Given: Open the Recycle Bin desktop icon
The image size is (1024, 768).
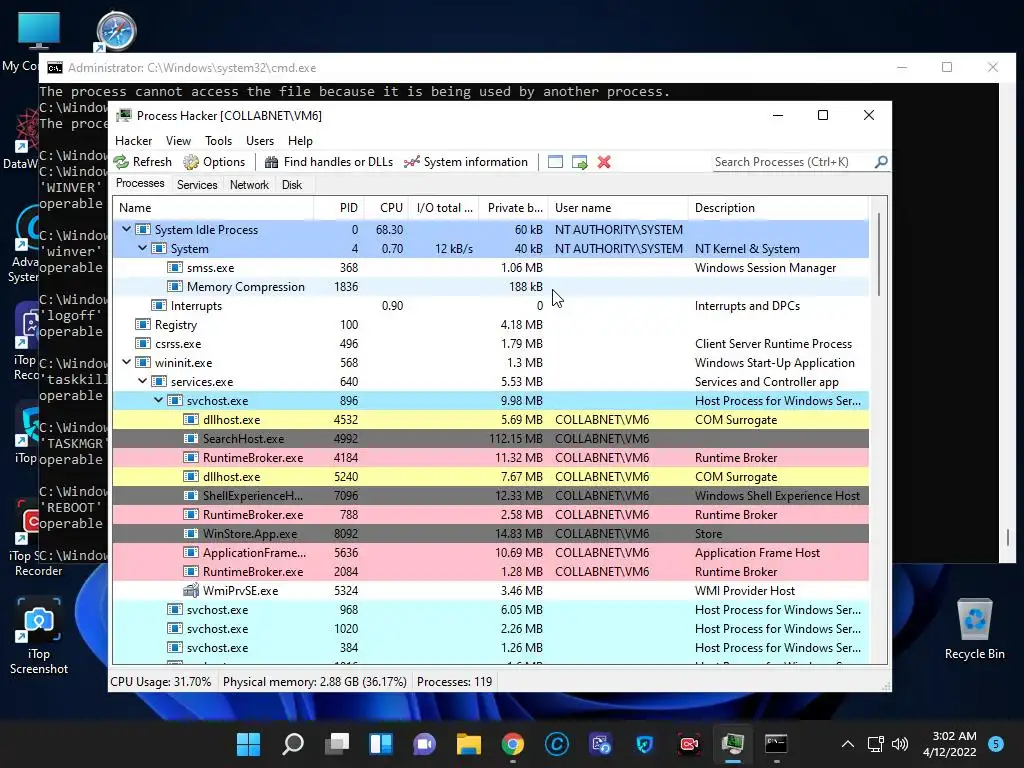Looking at the screenshot, I should [x=974, y=630].
